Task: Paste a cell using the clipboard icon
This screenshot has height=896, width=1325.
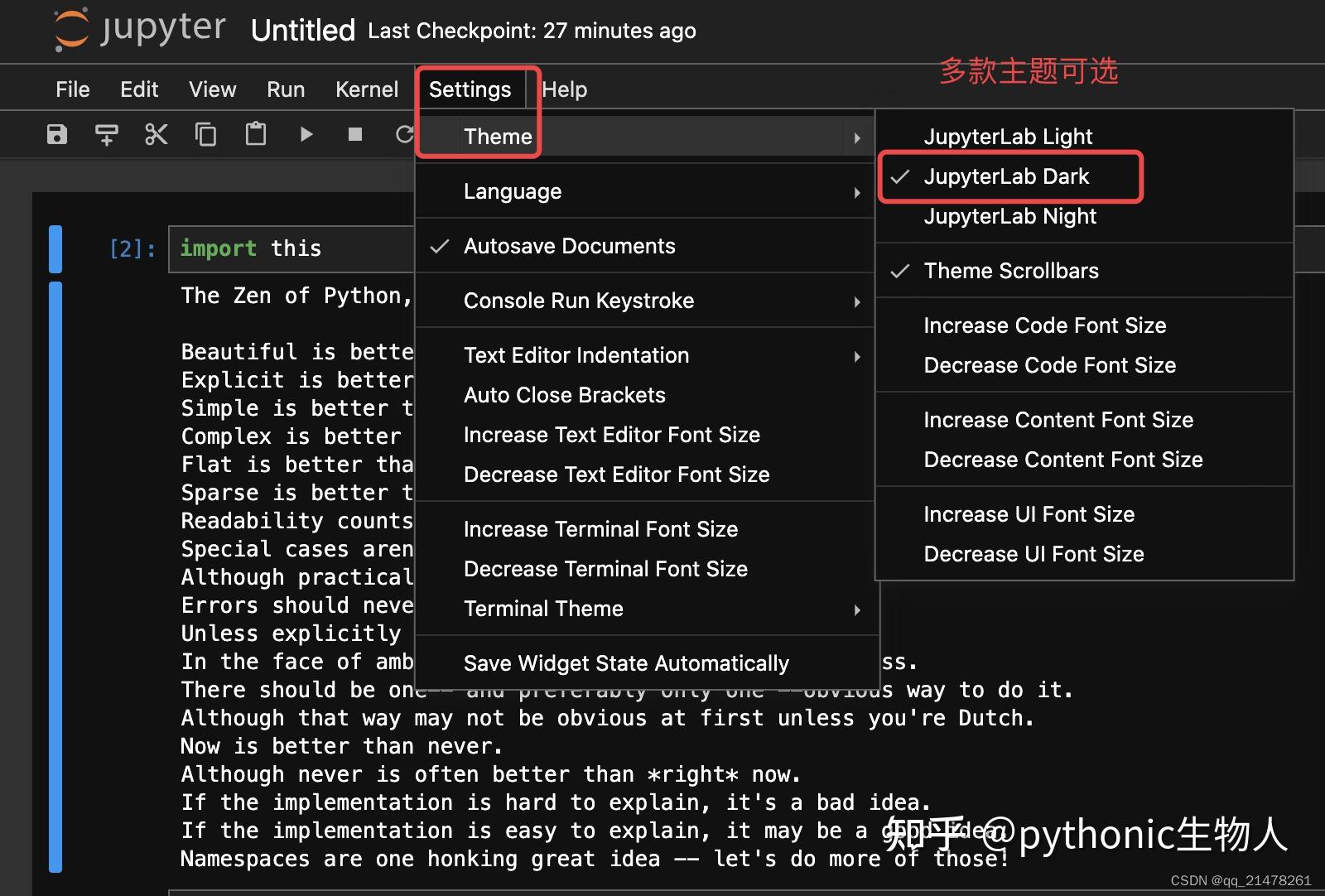Action: point(255,134)
